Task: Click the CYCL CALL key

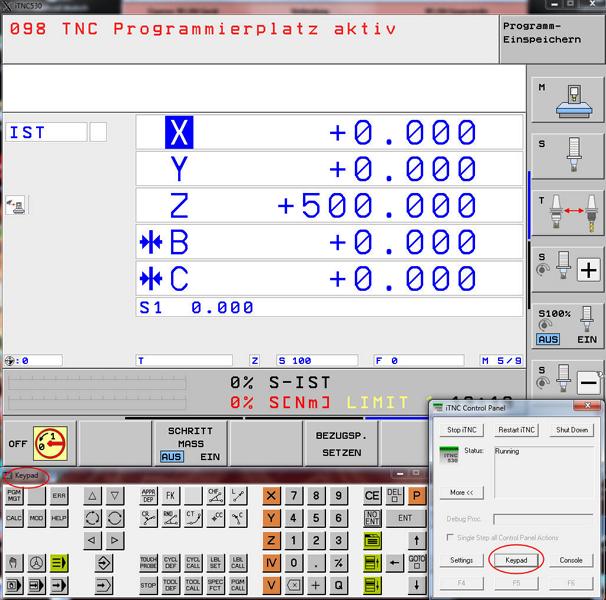Action: pyautogui.click(x=193, y=562)
